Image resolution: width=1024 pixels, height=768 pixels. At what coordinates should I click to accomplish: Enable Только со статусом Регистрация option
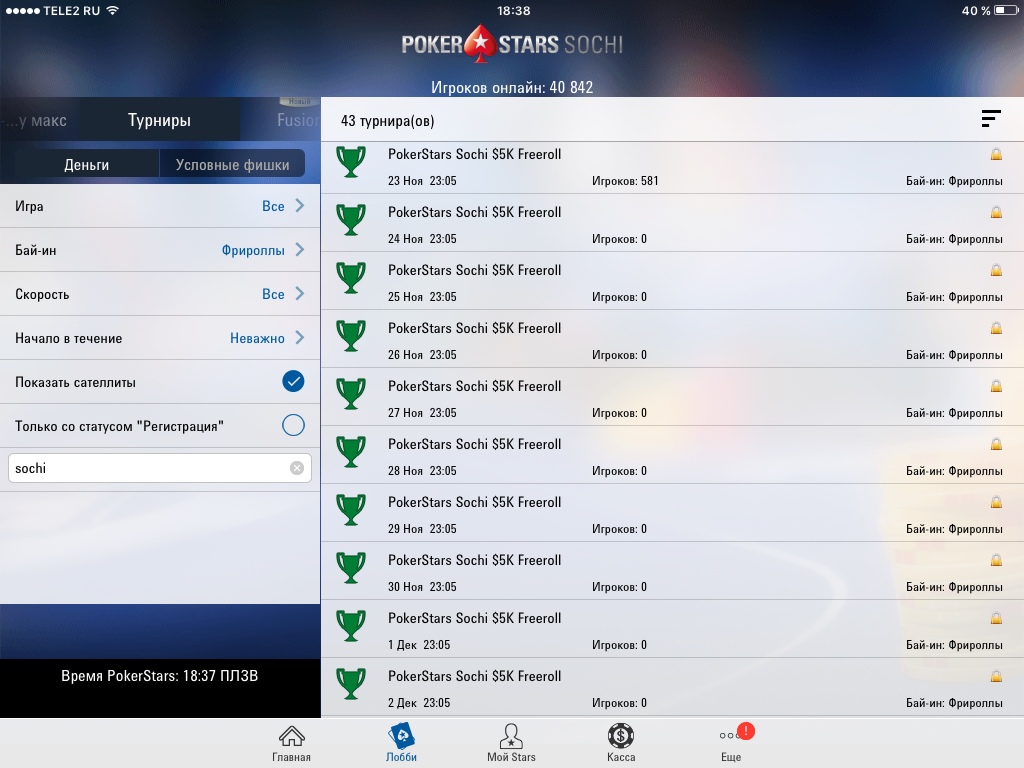pyautogui.click(x=293, y=425)
